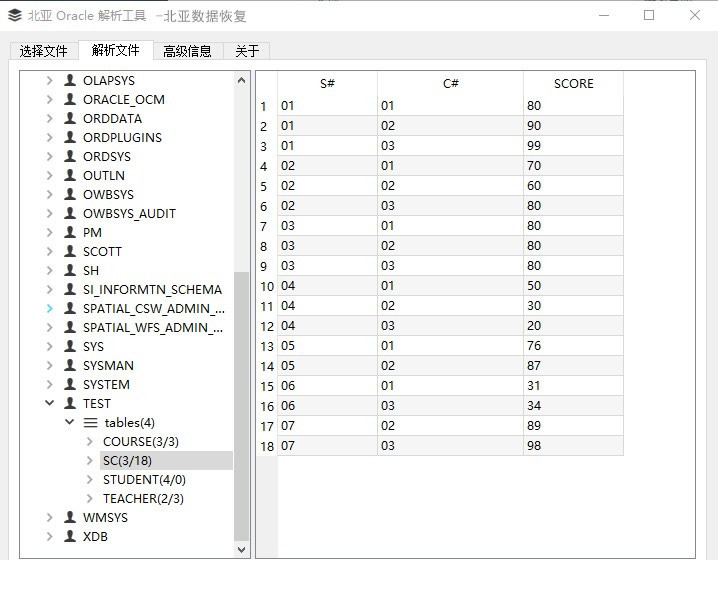Select the COURSE(3/3) table

click(x=141, y=442)
